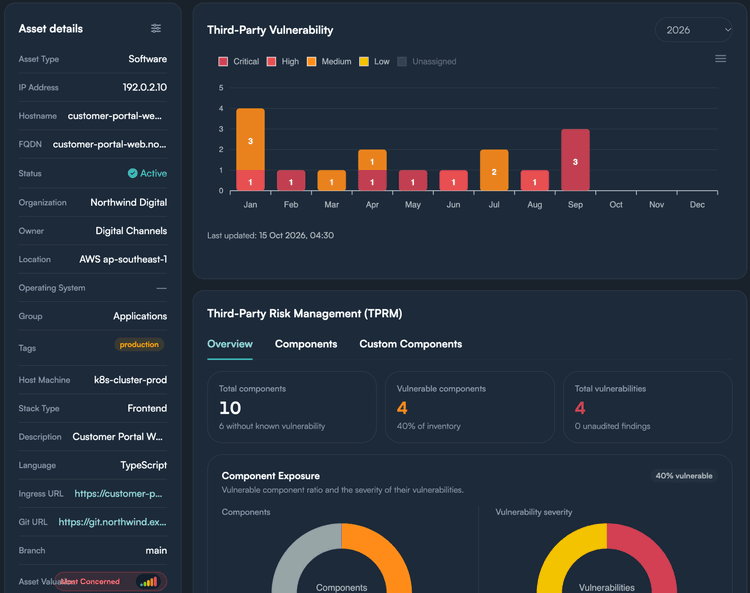This screenshot has height=593, width=750.
Task: Open the 2026 year dropdown
Action: (x=694, y=30)
